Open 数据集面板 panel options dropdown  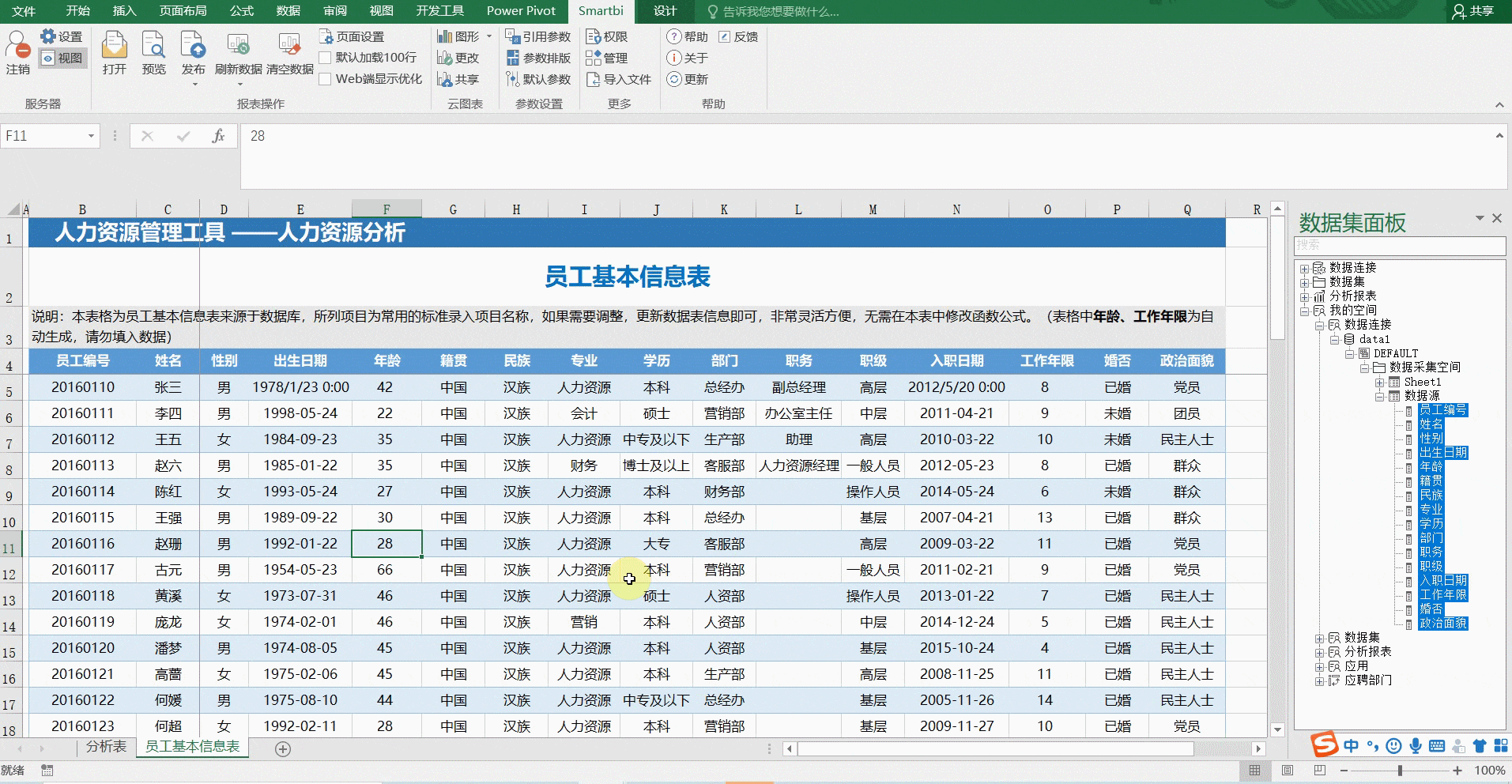(1480, 218)
